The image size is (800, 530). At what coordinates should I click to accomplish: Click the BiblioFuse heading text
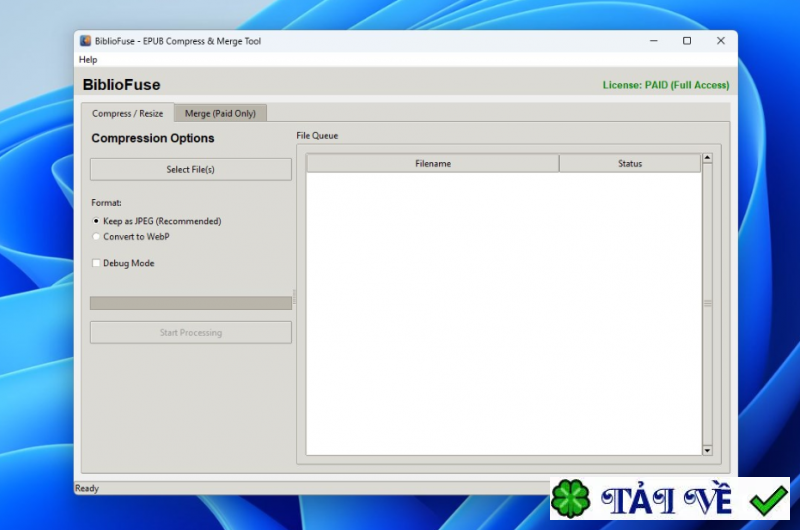pos(121,85)
